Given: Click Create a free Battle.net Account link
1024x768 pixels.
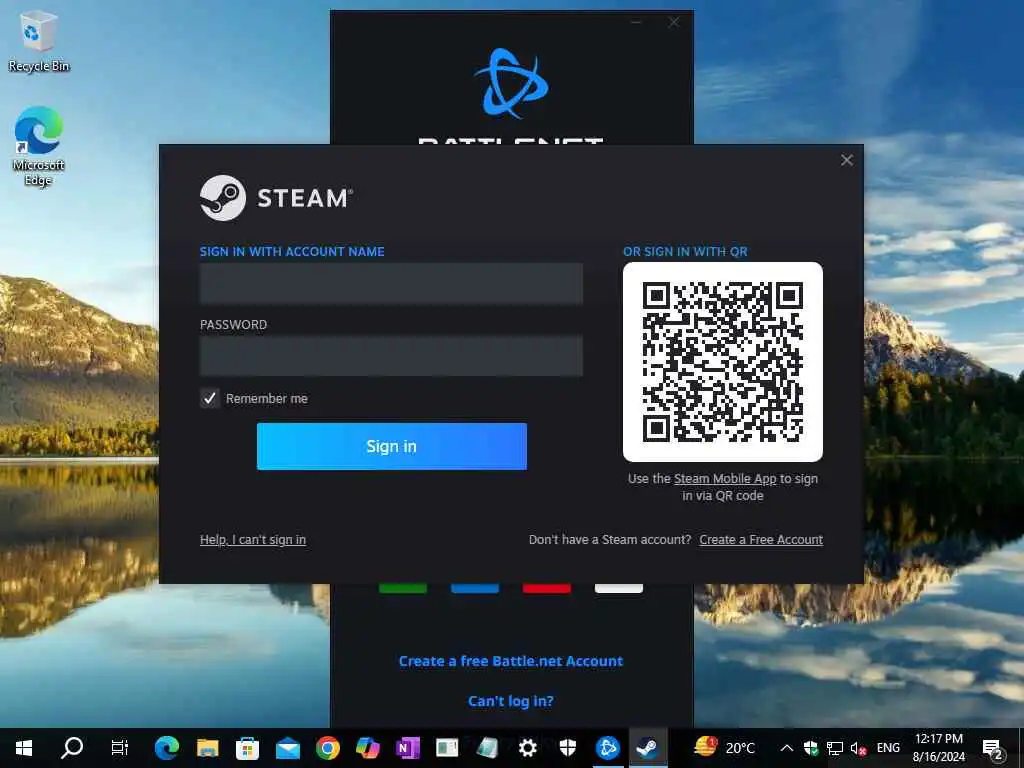Looking at the screenshot, I should click(511, 661).
